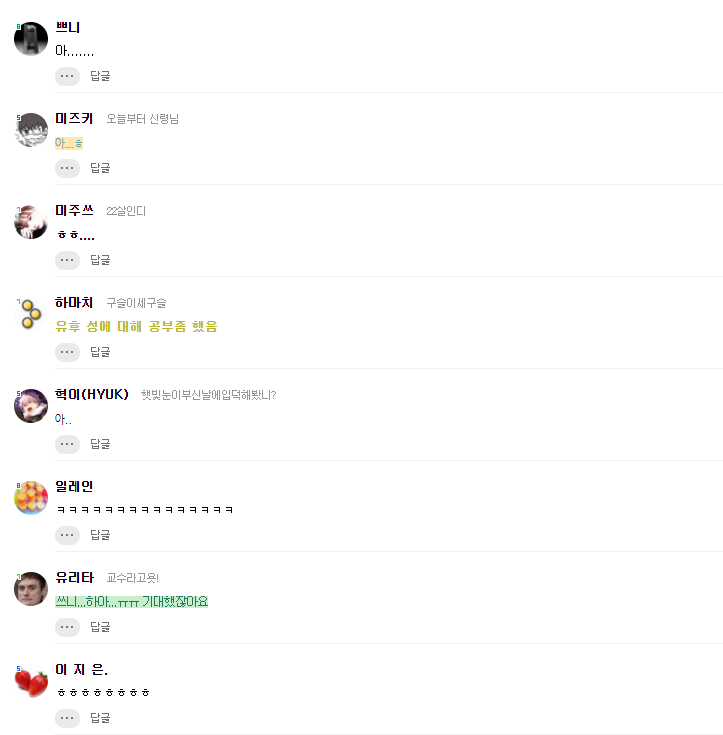Select the username 혁이(HYUK)
Viewport: 723px width, 735px height.
(92, 394)
